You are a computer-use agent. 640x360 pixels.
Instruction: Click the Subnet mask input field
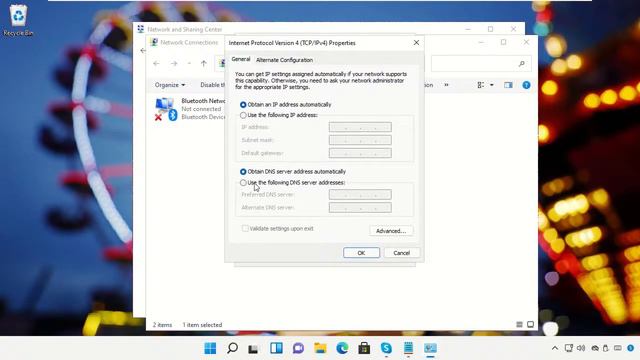[x=360, y=140]
